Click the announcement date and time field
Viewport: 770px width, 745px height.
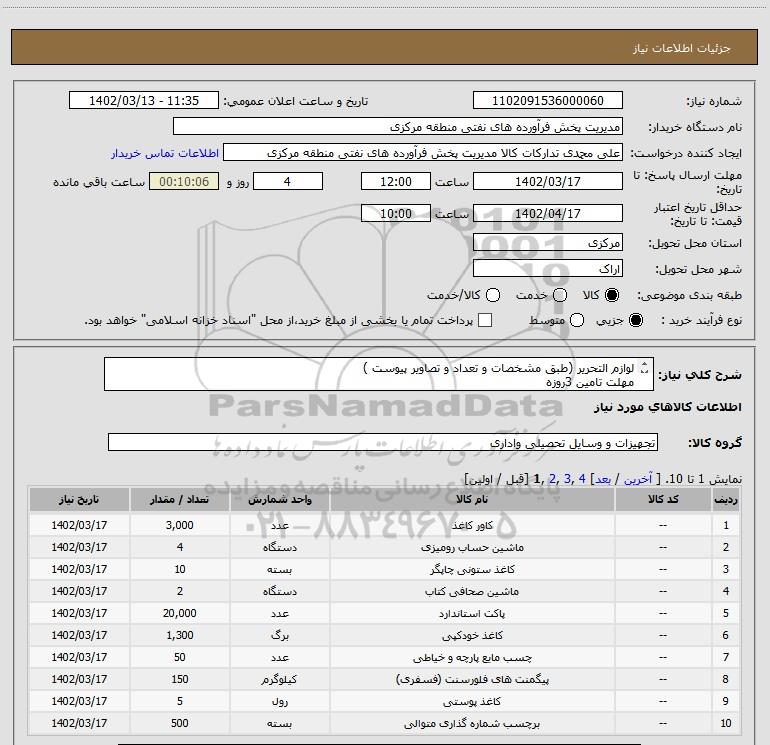click(x=144, y=100)
